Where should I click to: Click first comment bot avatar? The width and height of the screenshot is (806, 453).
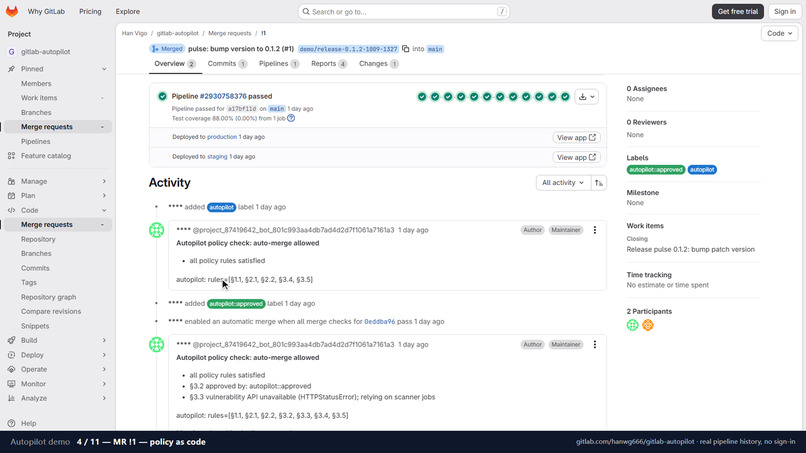tap(157, 230)
